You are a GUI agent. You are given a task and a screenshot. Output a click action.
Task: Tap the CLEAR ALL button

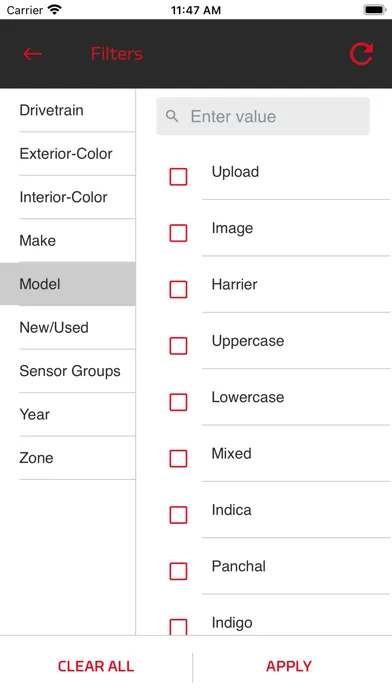click(96, 666)
